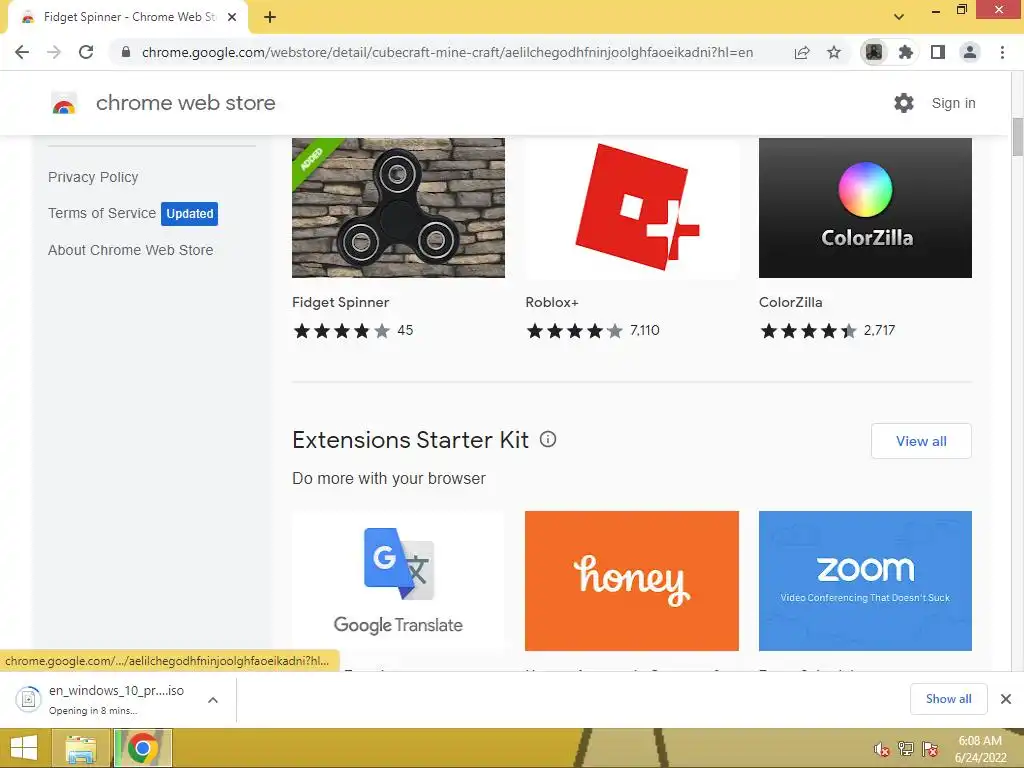Go back to previous page

pos(22,52)
